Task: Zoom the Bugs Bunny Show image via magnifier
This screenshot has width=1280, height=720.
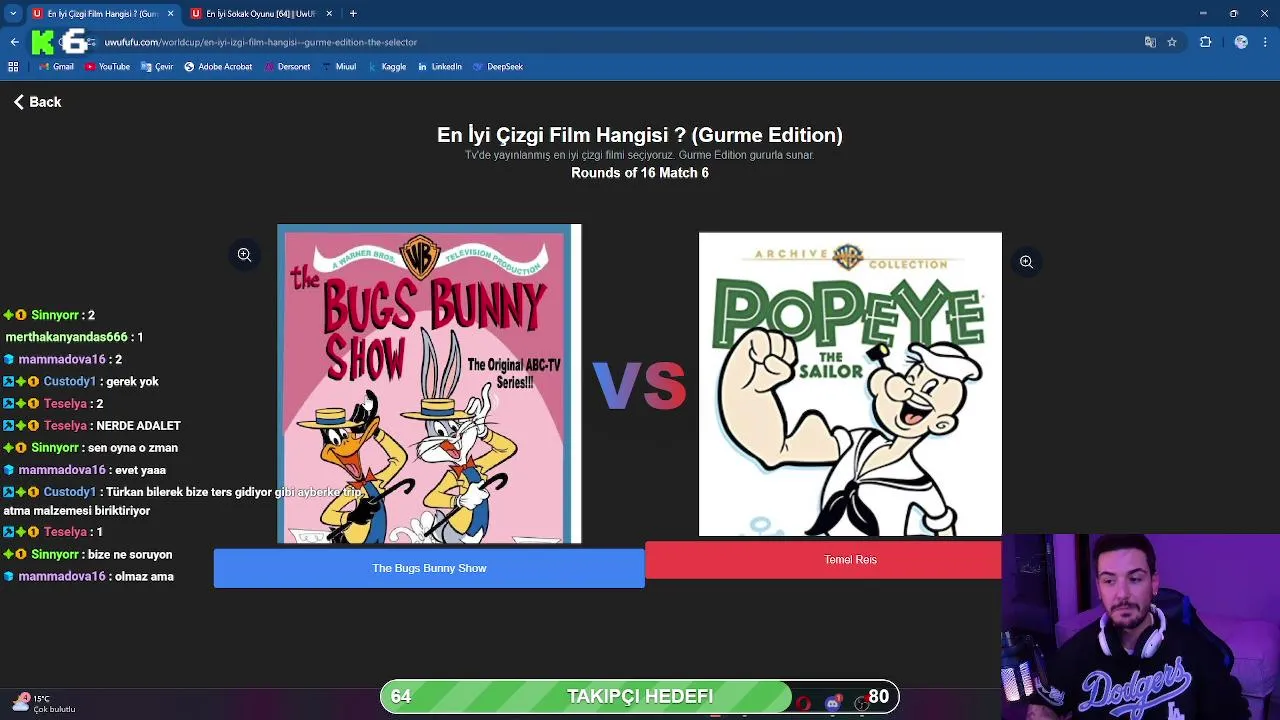Action: [244, 255]
